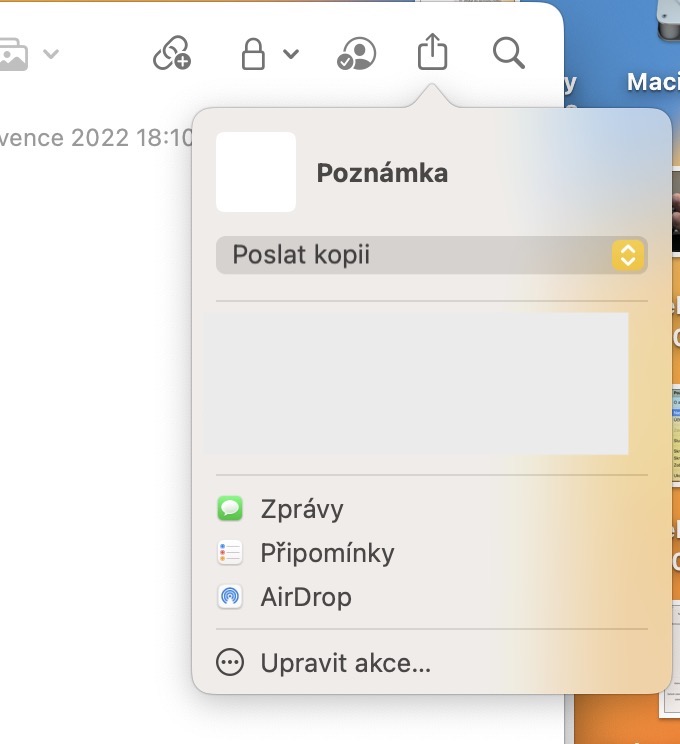Click the media photo icon in toolbar
This screenshot has height=744, width=680.
pyautogui.click(x=14, y=54)
